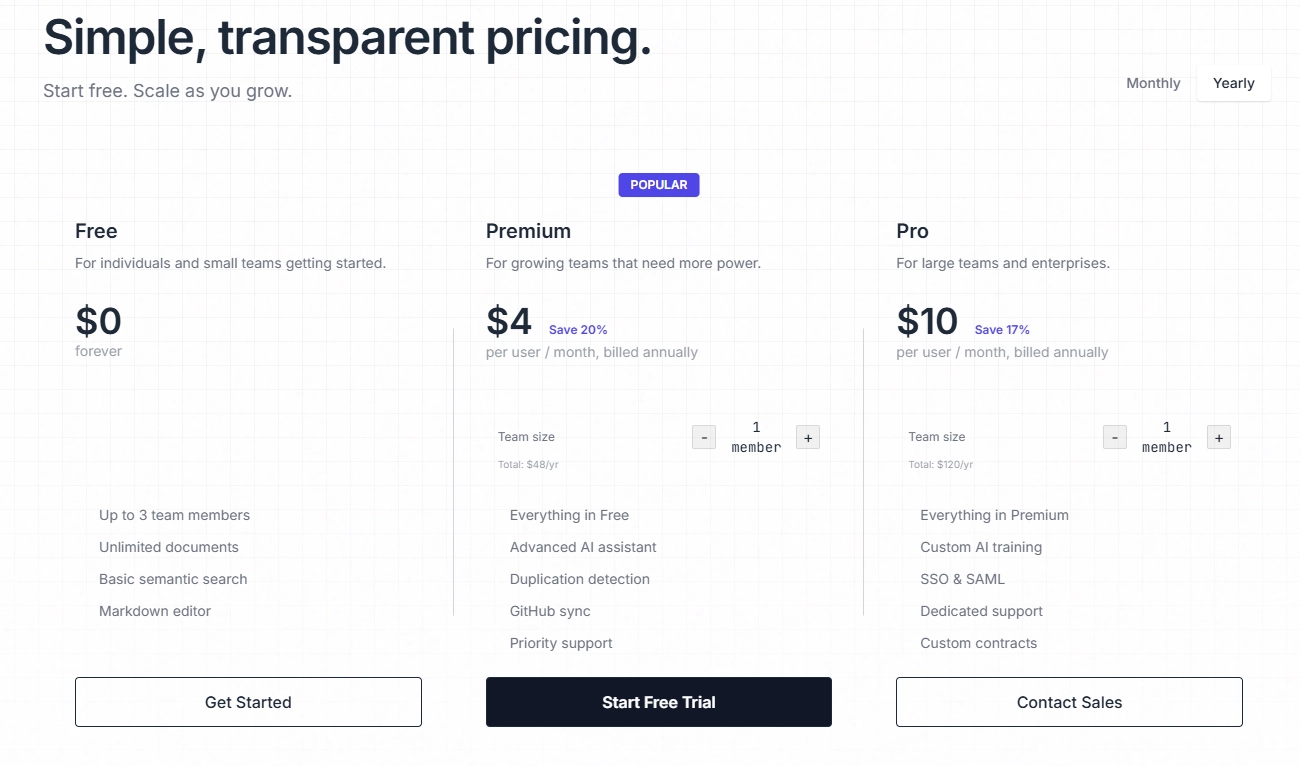Screen dimensions: 1300x766
Task: Switch billing to Monthly
Action: (1153, 84)
